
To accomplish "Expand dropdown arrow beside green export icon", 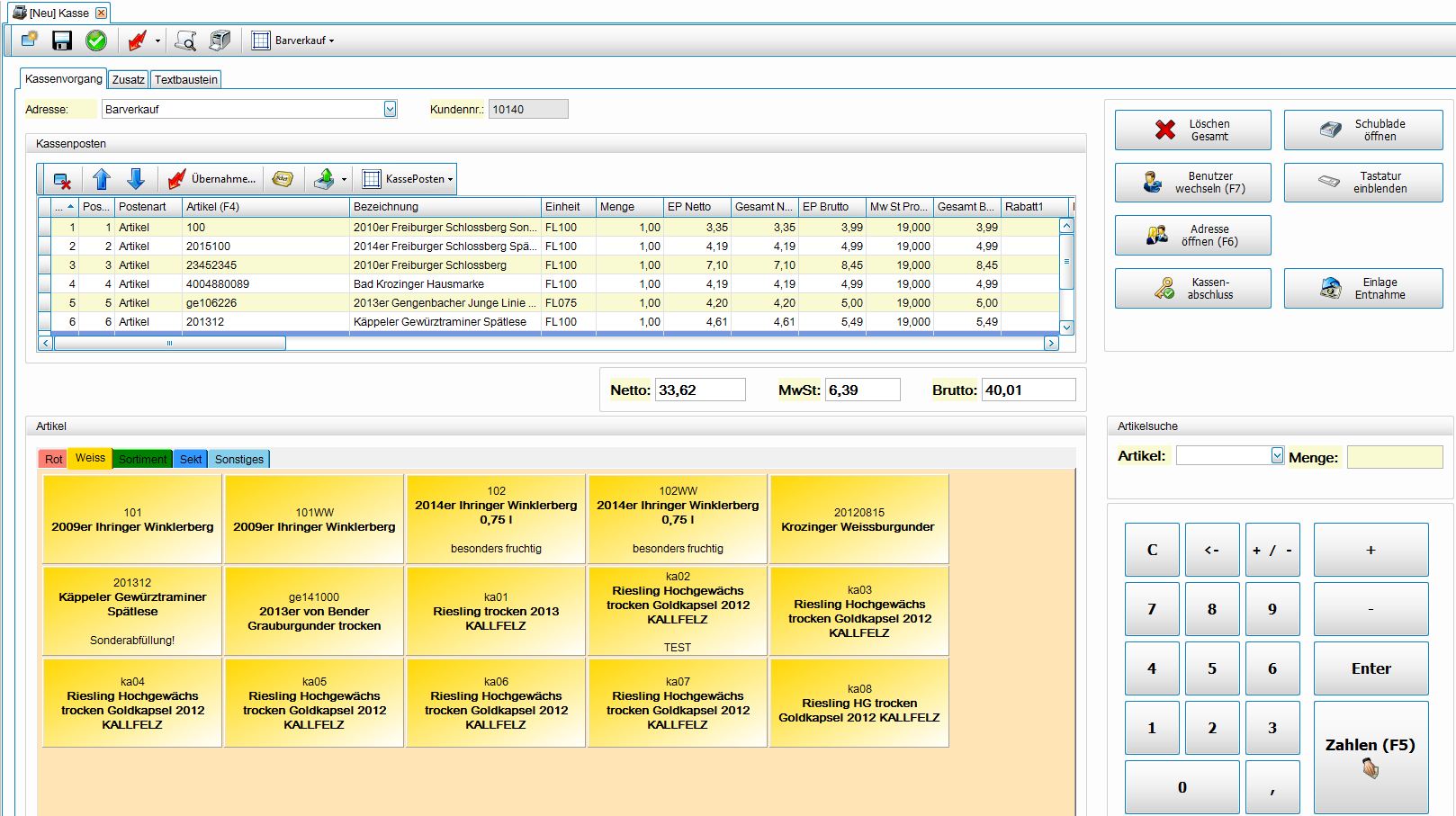I will tap(344, 179).
